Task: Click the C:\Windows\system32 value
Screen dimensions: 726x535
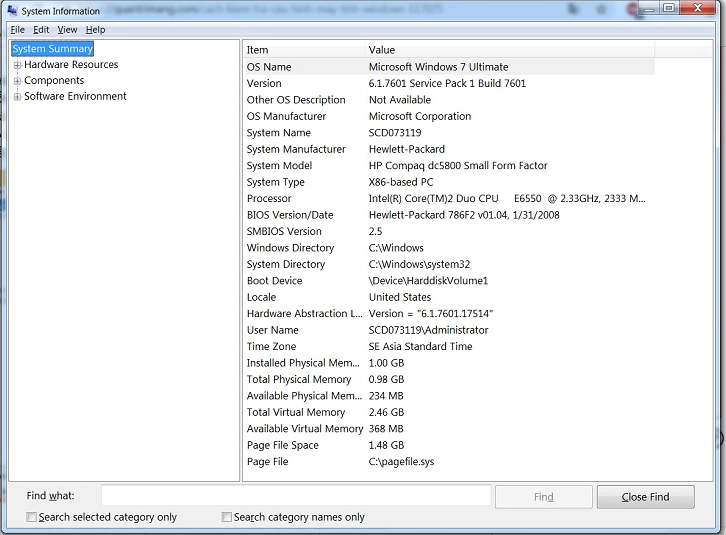Action: point(419,264)
